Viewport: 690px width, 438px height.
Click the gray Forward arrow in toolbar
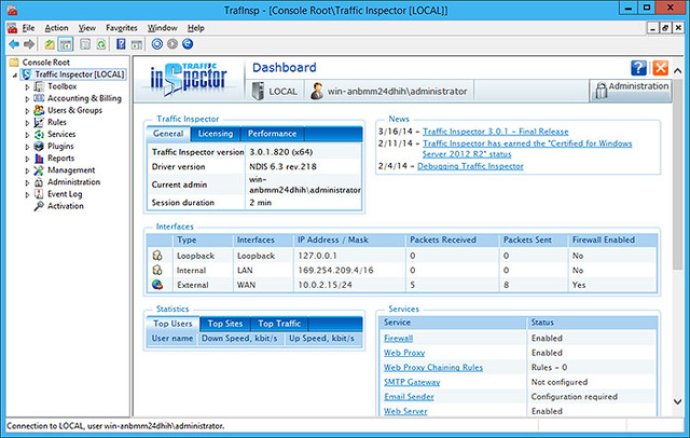(x=29, y=44)
